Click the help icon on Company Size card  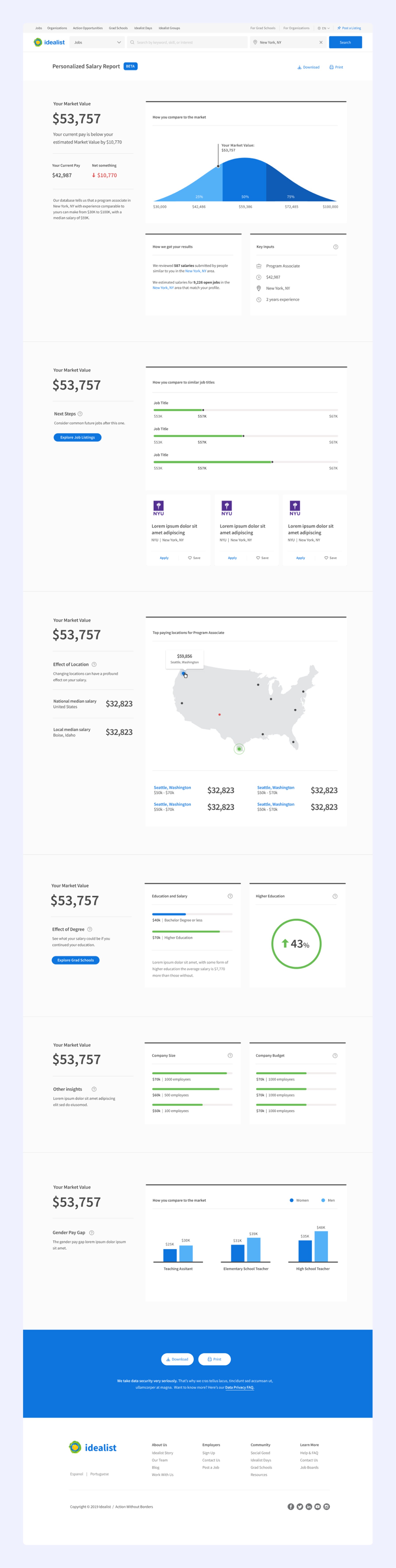230,1056
